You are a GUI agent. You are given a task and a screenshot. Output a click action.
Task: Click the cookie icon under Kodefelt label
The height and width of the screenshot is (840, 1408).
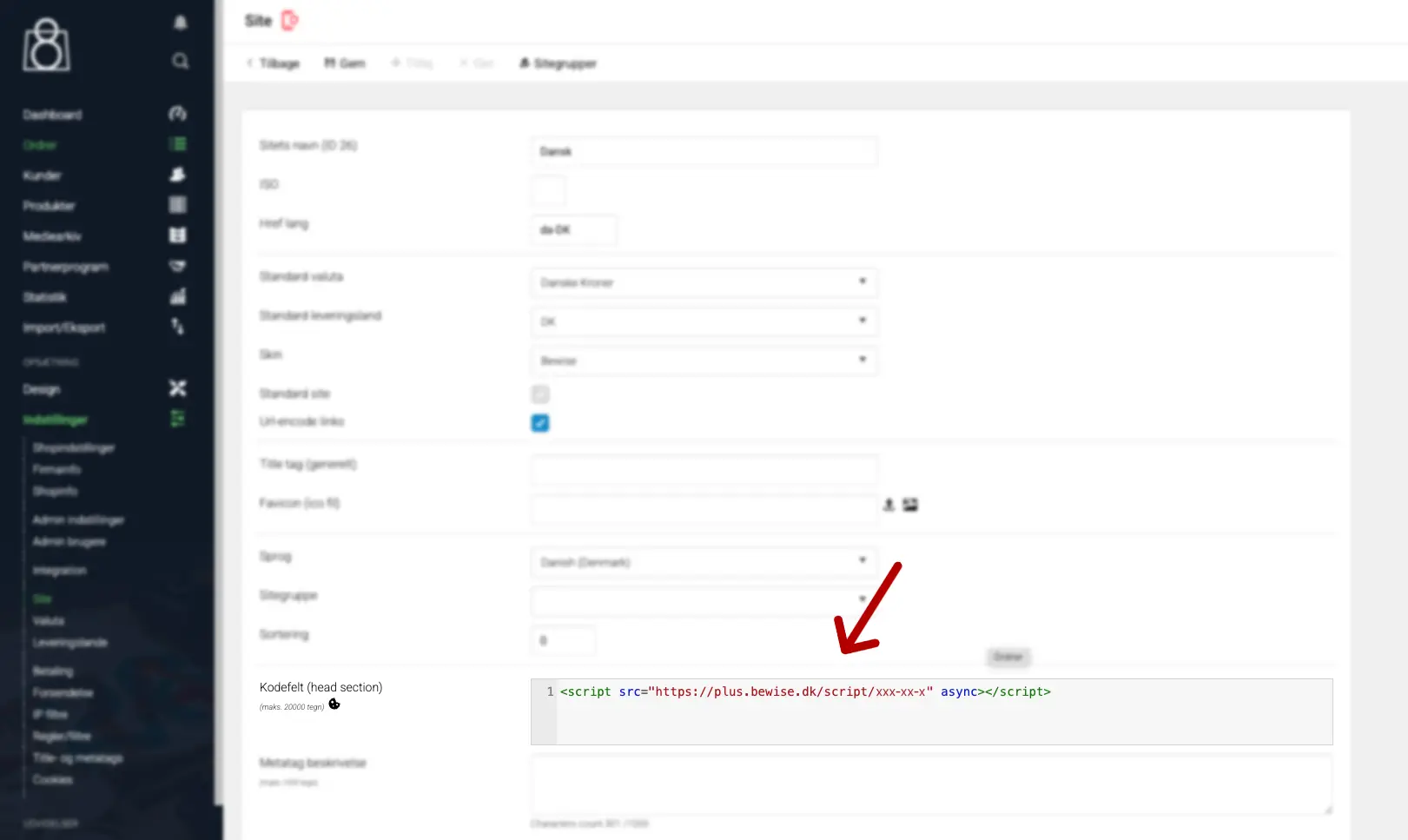coord(334,704)
